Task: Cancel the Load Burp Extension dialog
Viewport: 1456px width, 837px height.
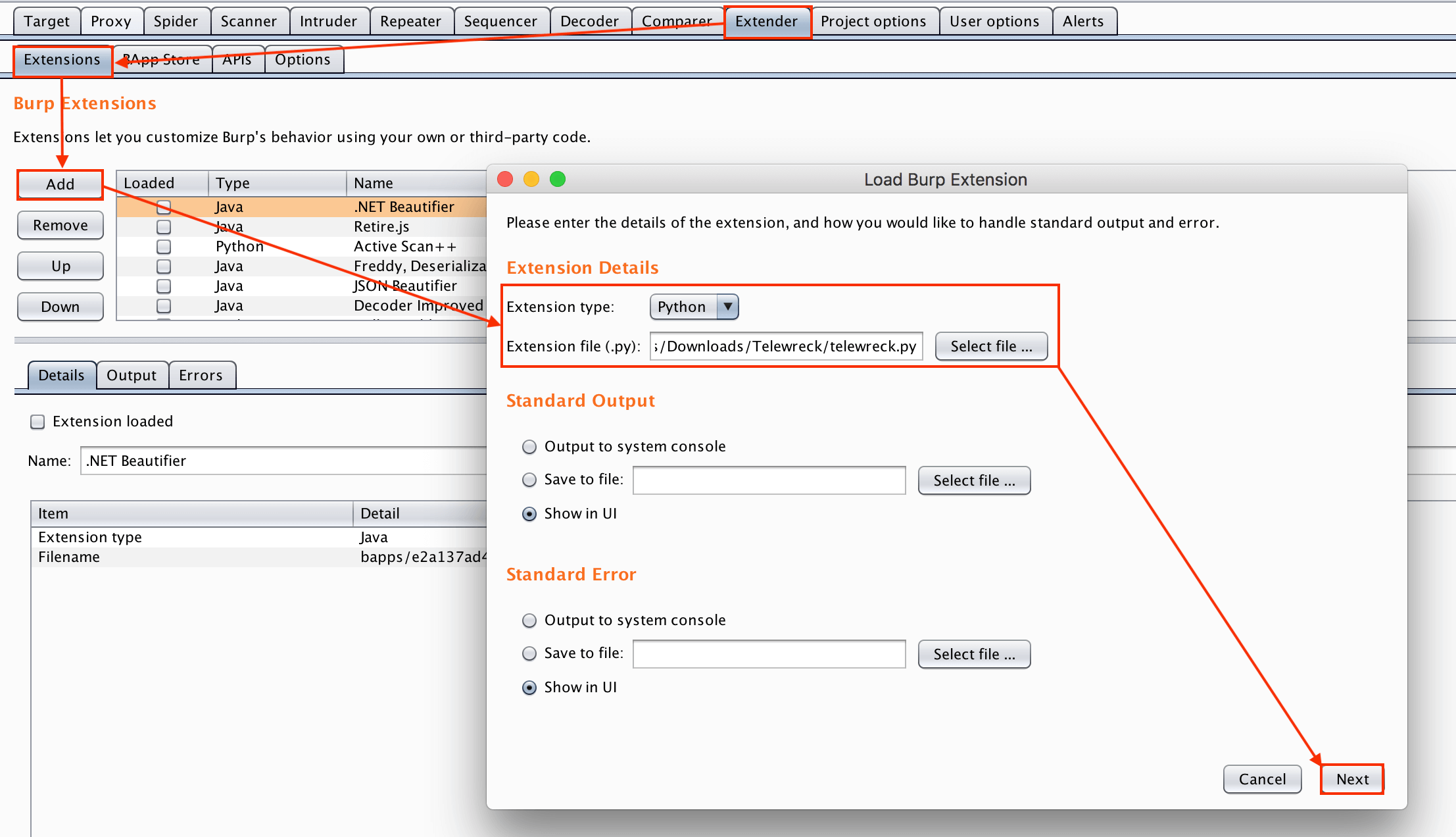Action: click(x=1261, y=779)
